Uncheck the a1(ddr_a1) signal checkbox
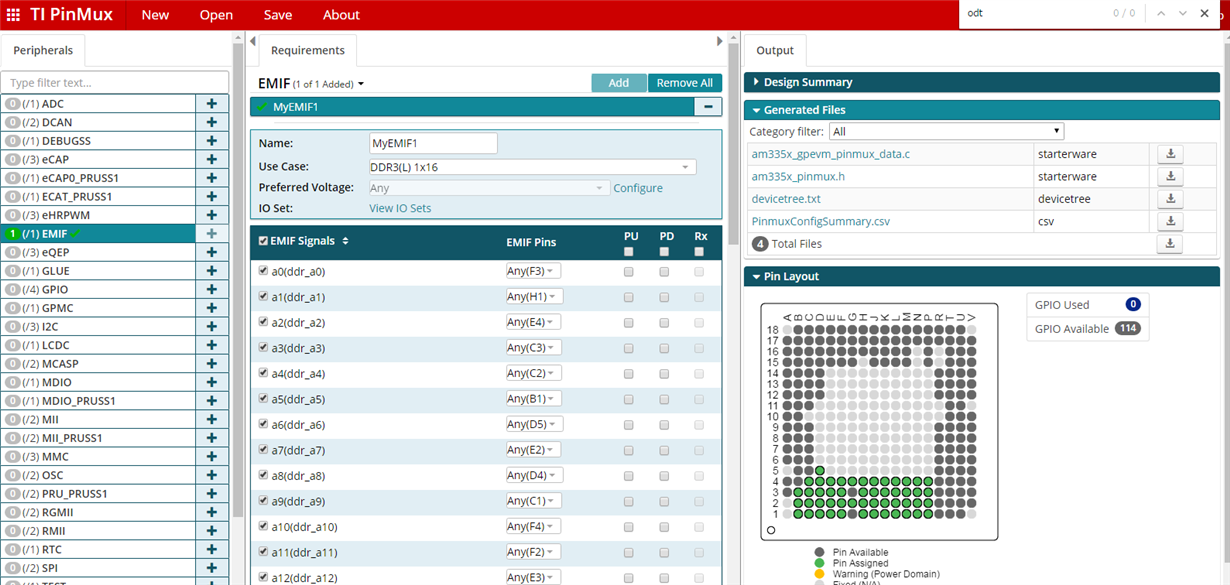The height and width of the screenshot is (585, 1230). click(x=263, y=296)
